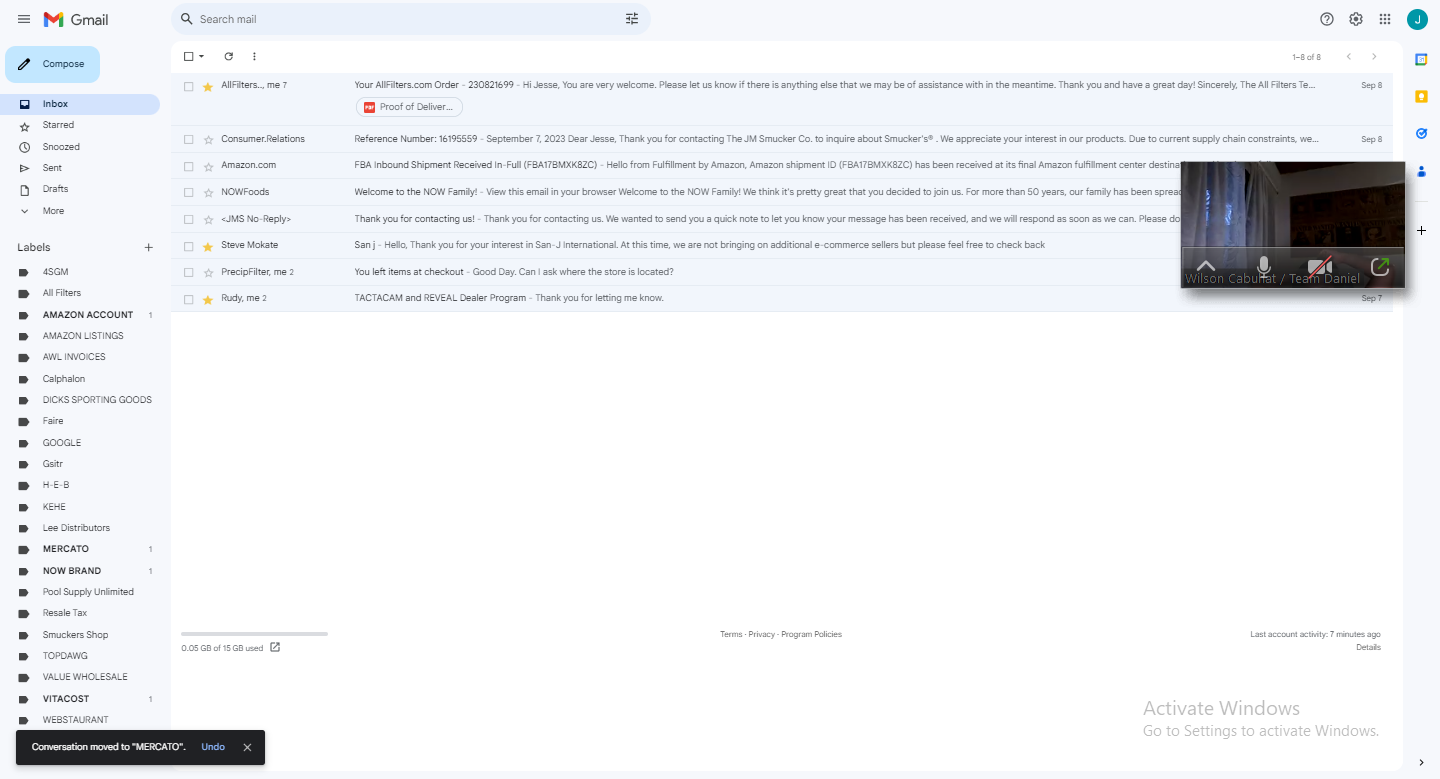Select the JMS No-Reply email checkbox

tap(188, 219)
